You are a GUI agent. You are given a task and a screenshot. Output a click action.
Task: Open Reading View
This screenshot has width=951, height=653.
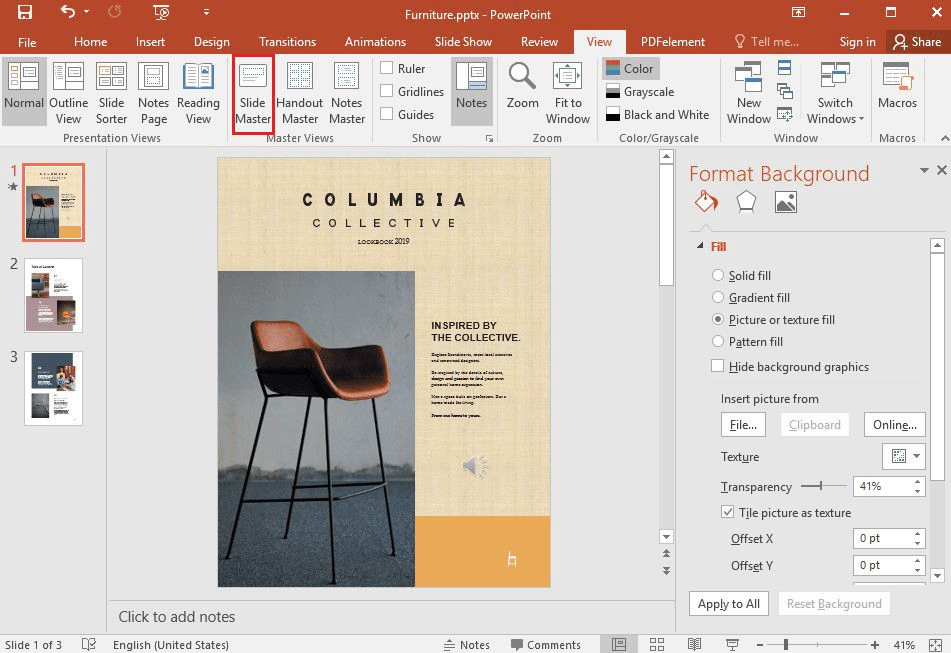pos(198,95)
